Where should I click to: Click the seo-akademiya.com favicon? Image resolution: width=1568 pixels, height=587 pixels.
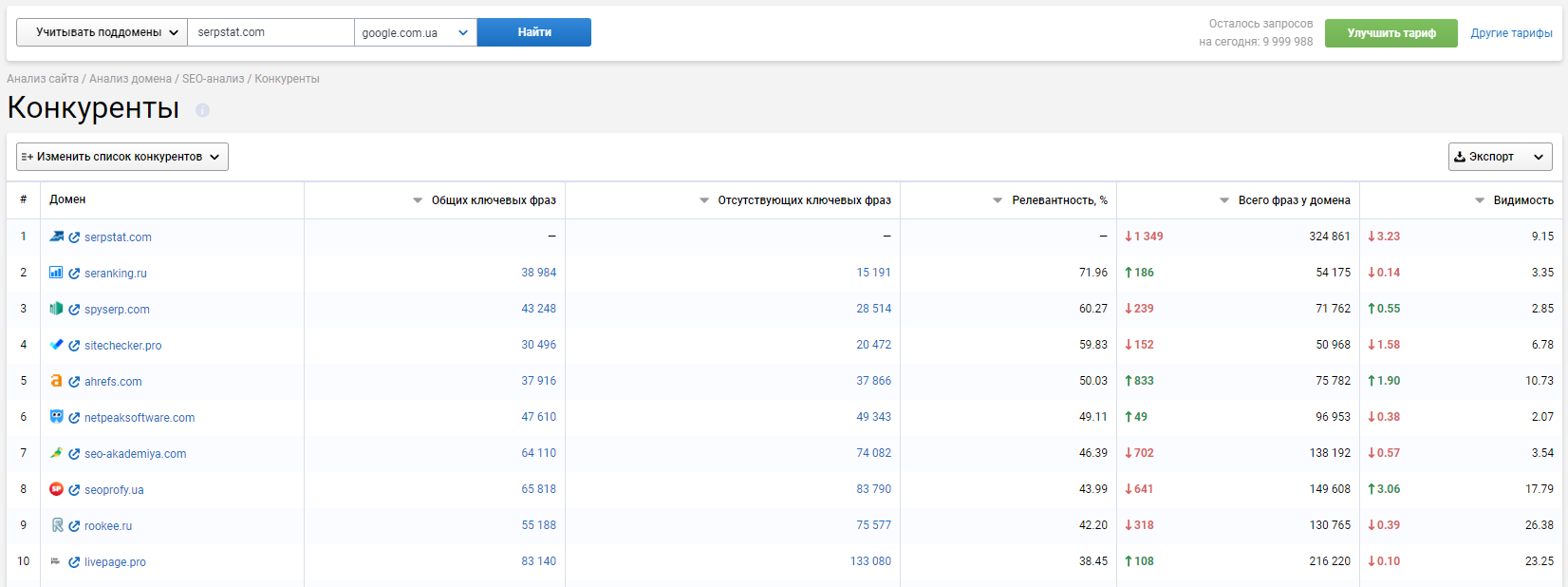tap(56, 453)
